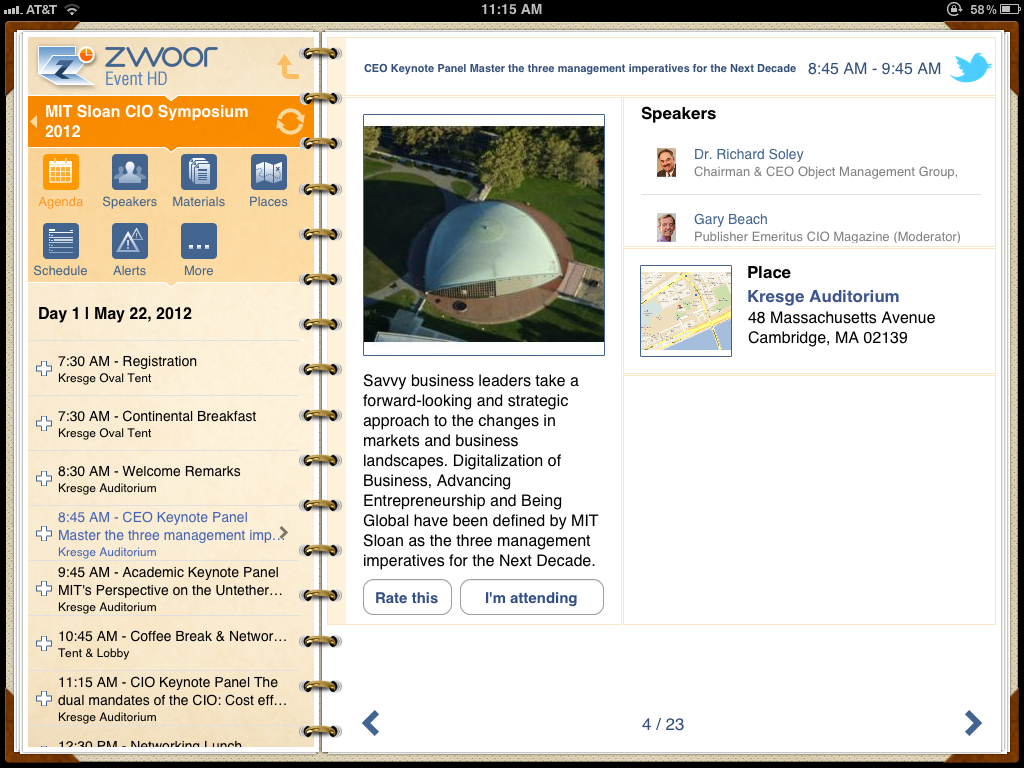Tap the Wi-Fi status icon
Viewport: 1024px width, 768px height.
pos(72,9)
